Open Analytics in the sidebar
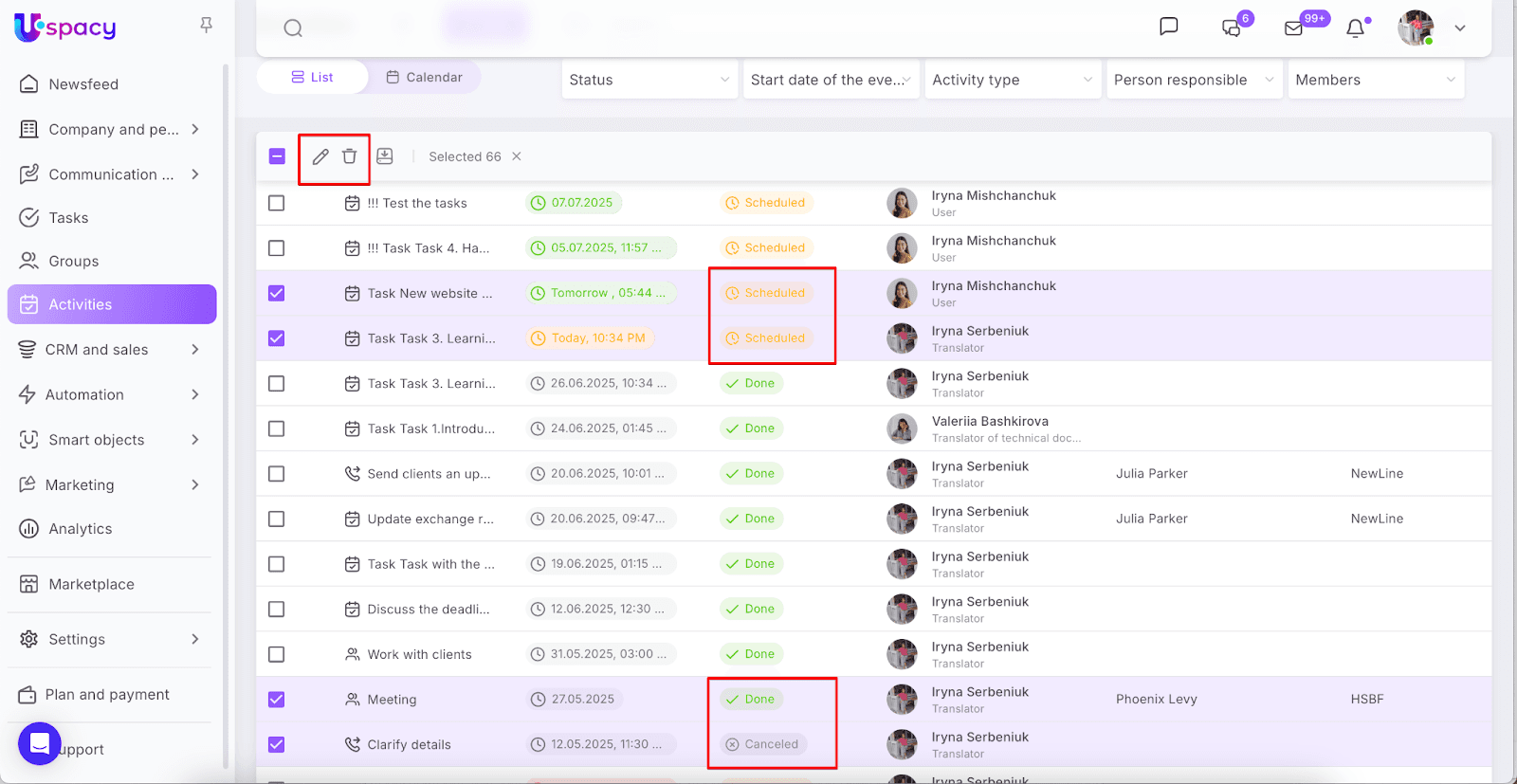Viewport: 1517px width, 784px height. tap(81, 529)
